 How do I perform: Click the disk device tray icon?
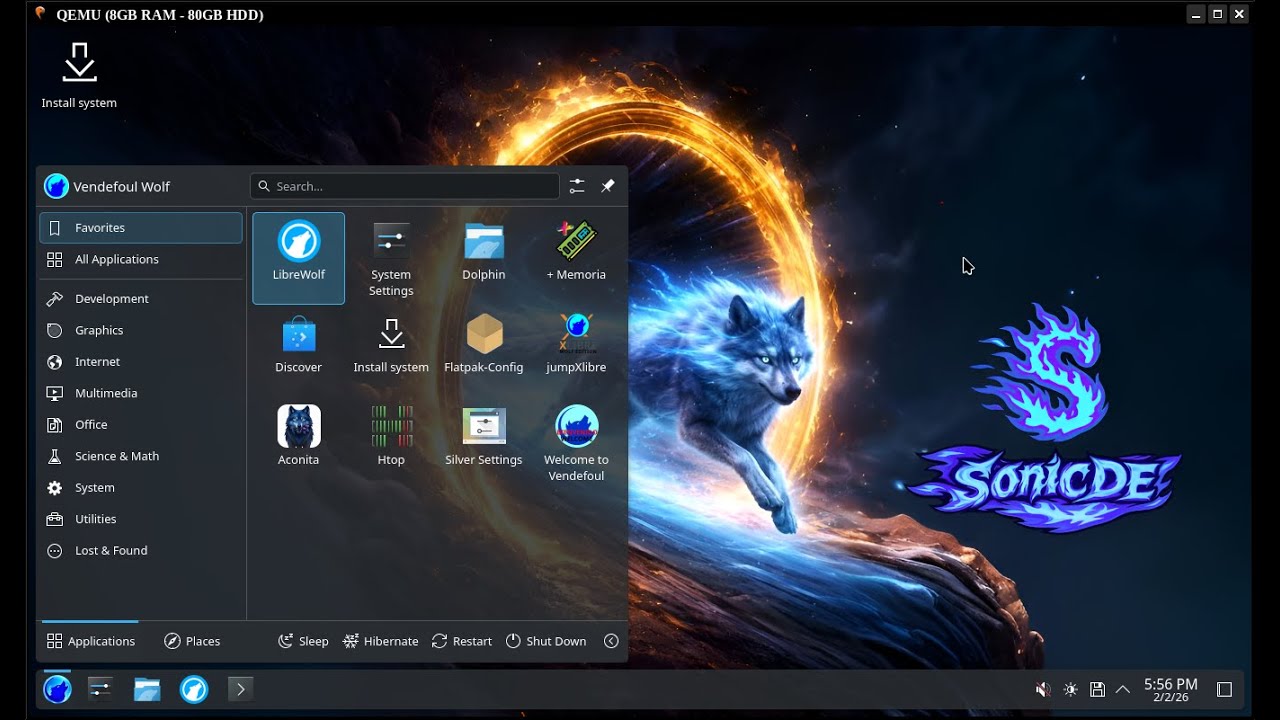1097,689
